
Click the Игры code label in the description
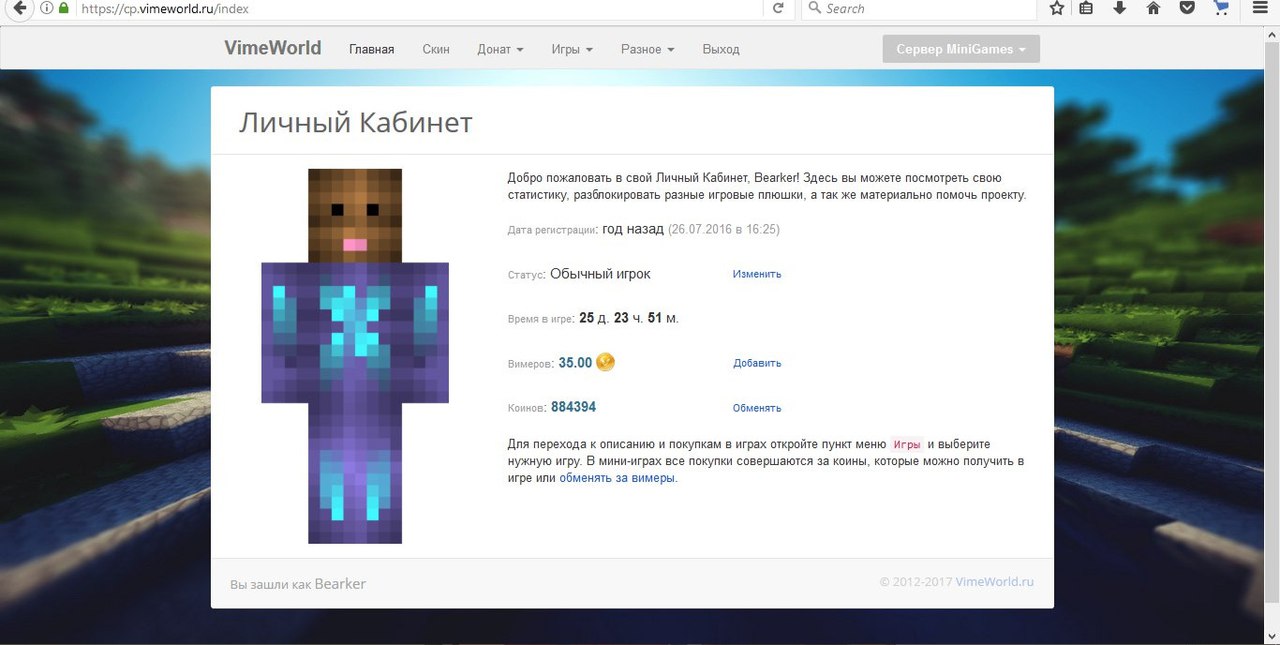(x=906, y=444)
